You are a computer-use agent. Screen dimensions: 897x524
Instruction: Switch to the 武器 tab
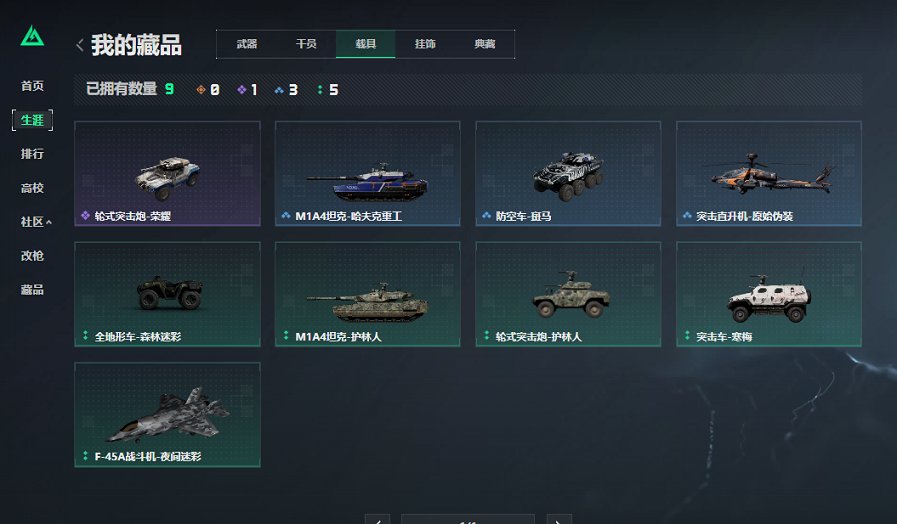(247, 44)
